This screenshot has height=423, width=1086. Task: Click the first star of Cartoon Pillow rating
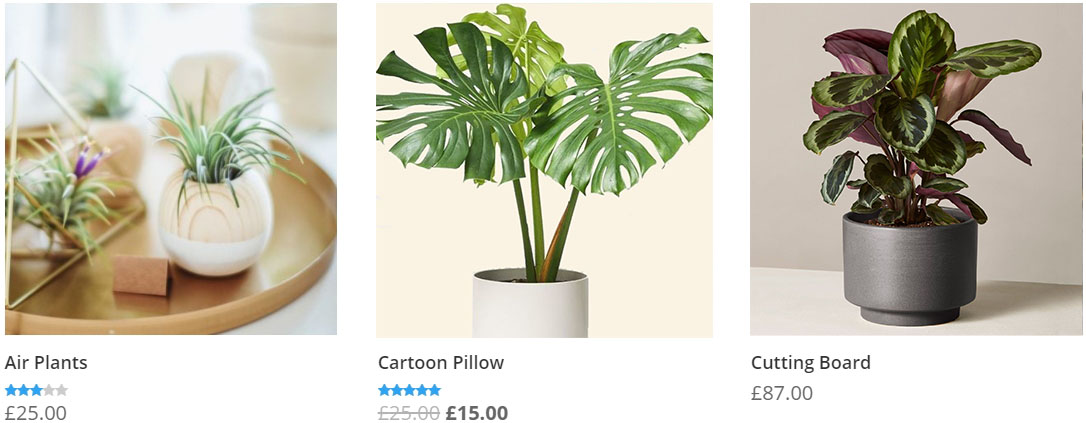[384, 390]
